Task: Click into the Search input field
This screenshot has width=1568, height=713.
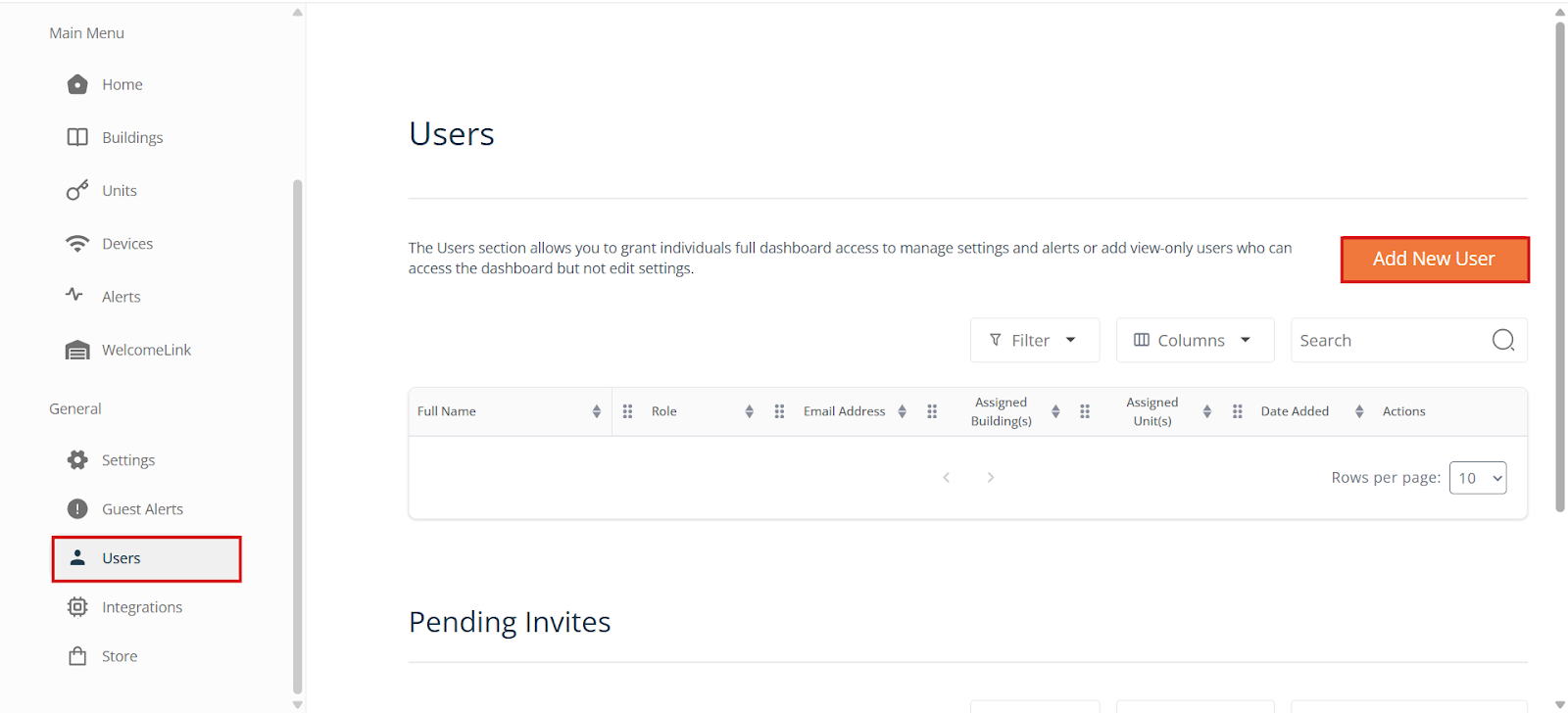Action: (1387, 340)
